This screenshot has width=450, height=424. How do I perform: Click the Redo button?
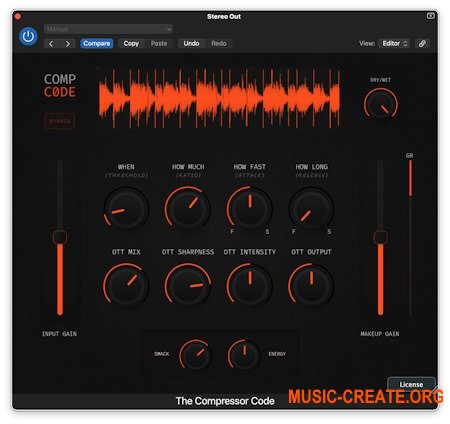[x=219, y=44]
